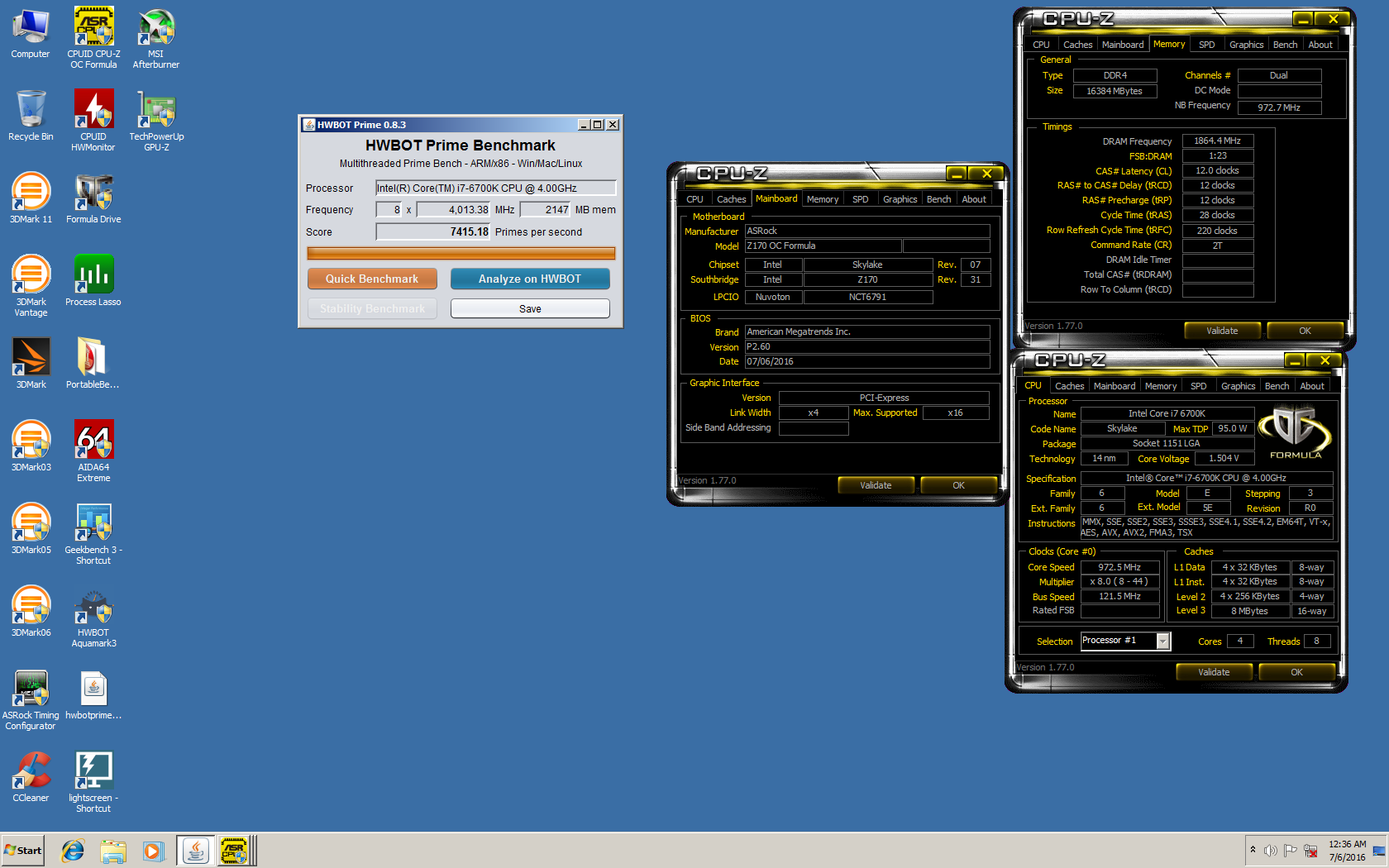Select the 3DMark 11 desktop icon
The width and height of the screenshot is (1389, 868).
(31, 198)
